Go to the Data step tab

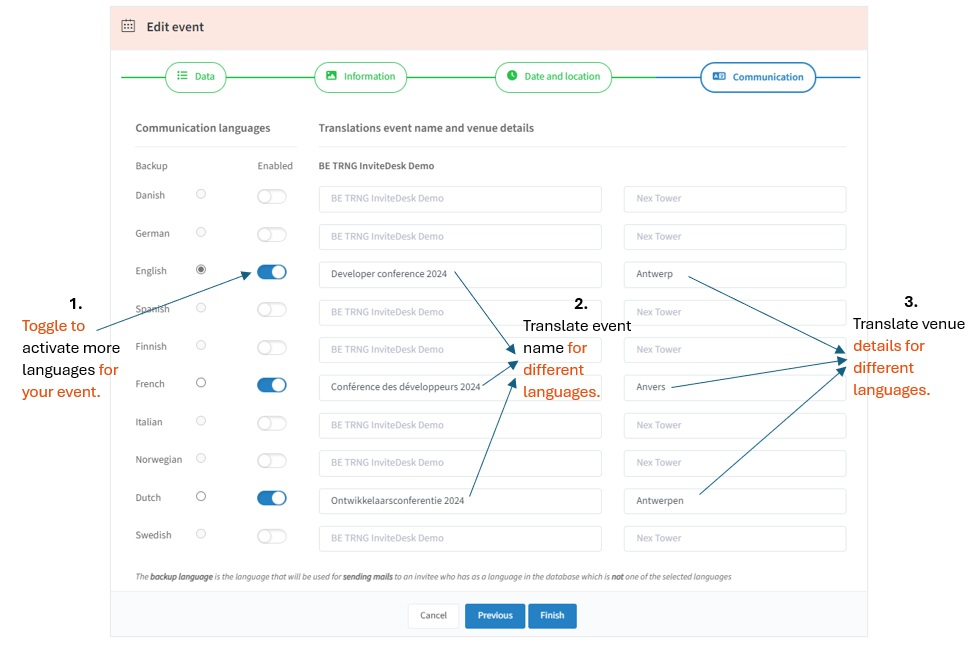pyautogui.click(x=196, y=77)
